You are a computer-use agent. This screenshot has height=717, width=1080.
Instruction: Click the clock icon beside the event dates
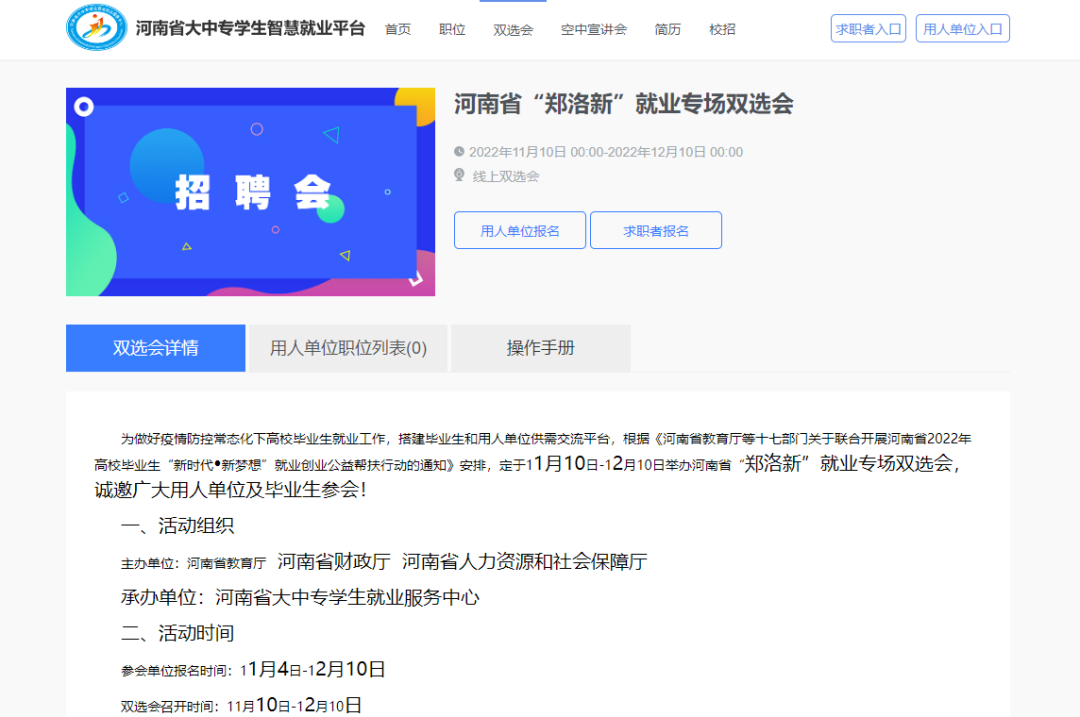[461, 151]
